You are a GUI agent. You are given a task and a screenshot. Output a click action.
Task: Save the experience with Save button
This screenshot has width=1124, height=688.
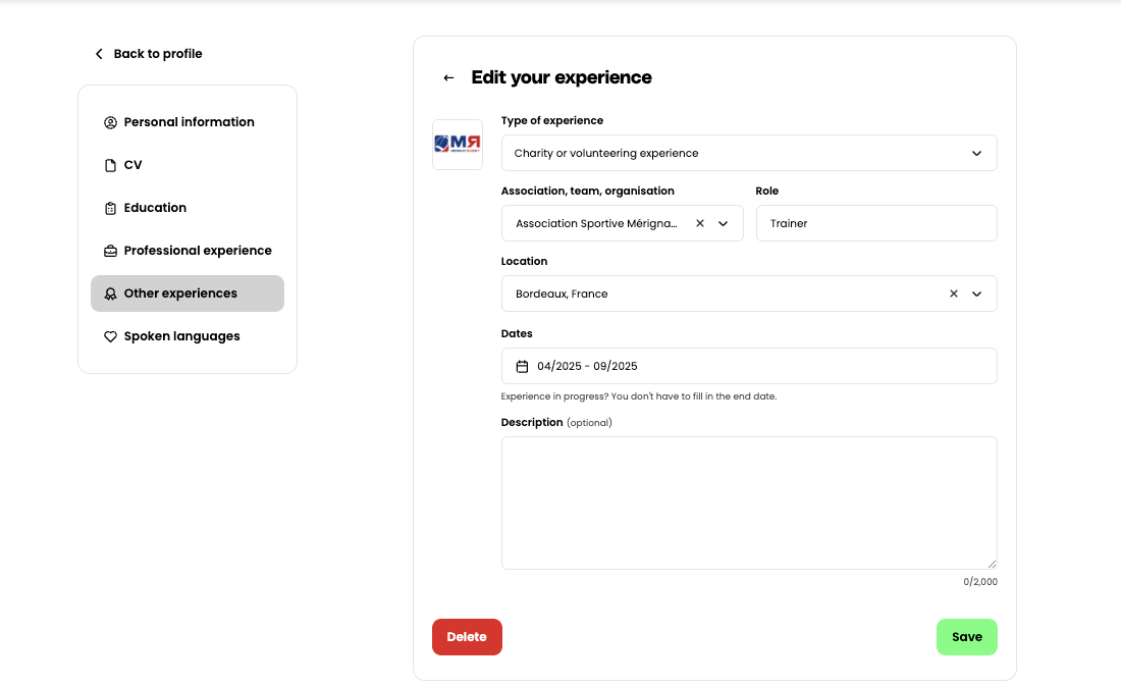(966, 637)
